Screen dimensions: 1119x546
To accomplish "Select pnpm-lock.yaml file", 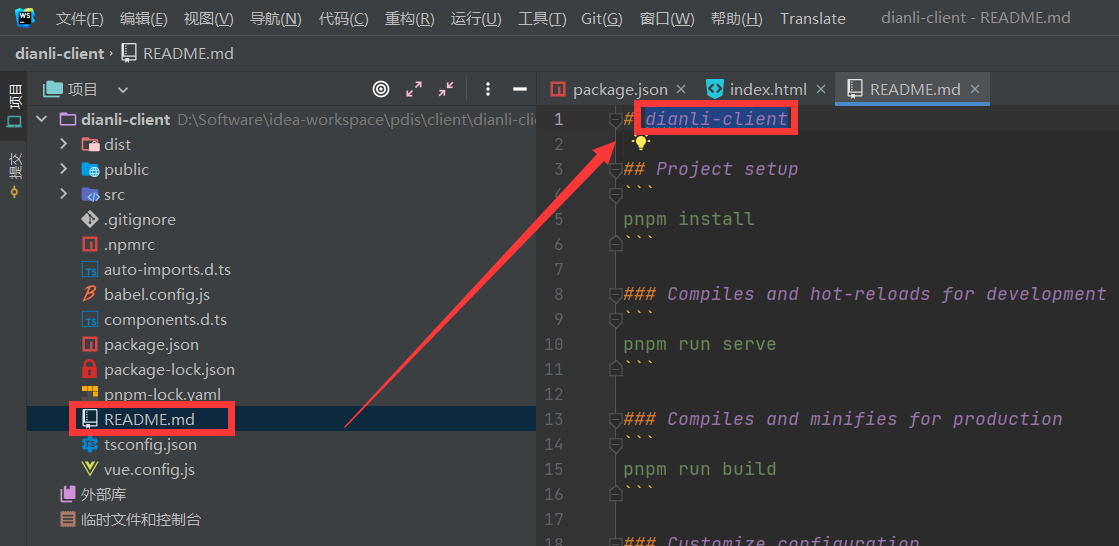I will pos(162,394).
